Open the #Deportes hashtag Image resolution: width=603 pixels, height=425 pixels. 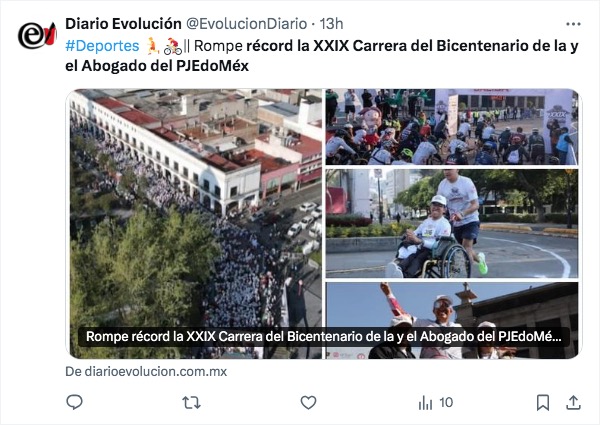pos(102,46)
